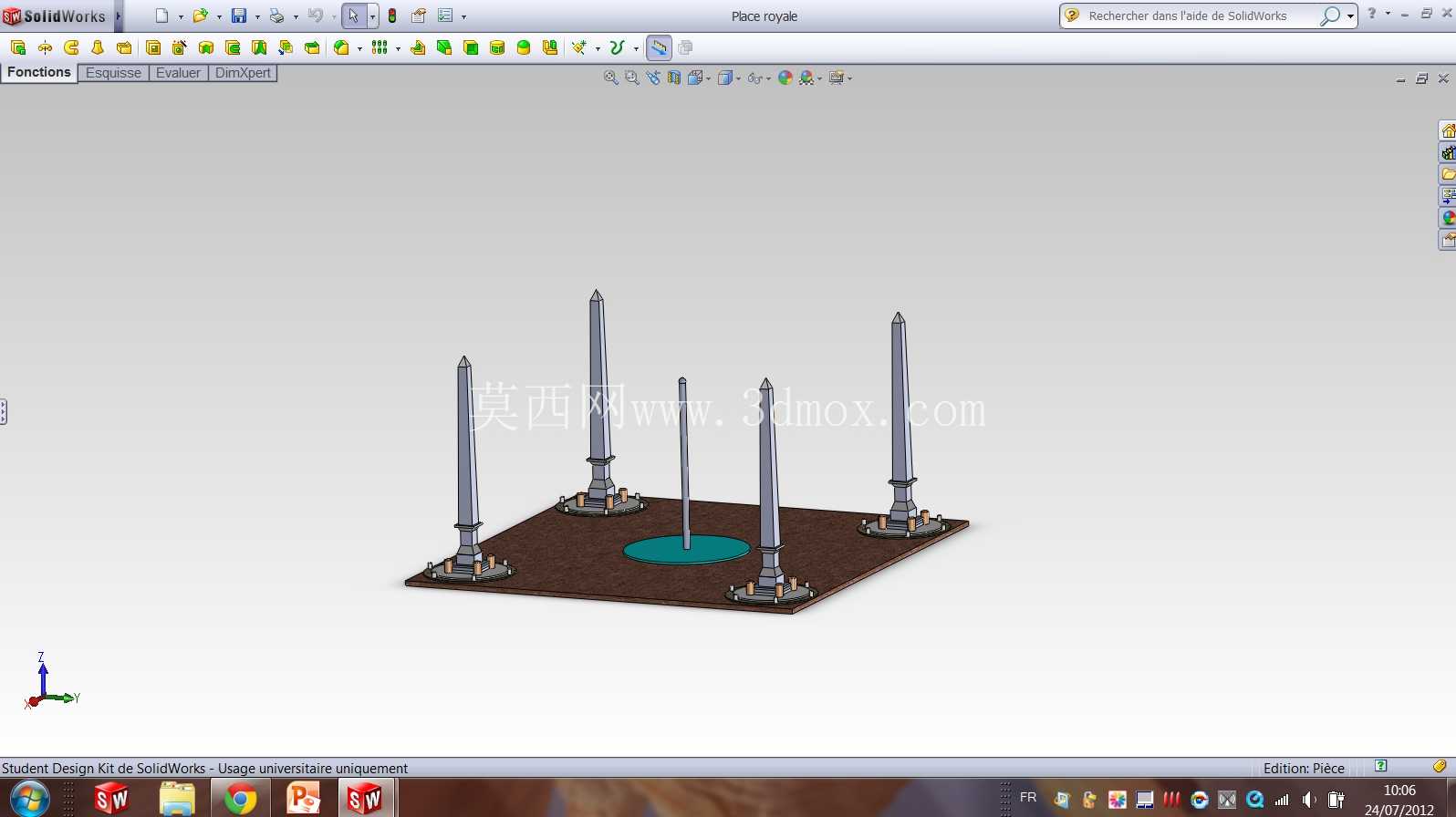The width and height of the screenshot is (1456, 817).
Task: Click the Linear Pattern icon
Action: click(x=380, y=47)
